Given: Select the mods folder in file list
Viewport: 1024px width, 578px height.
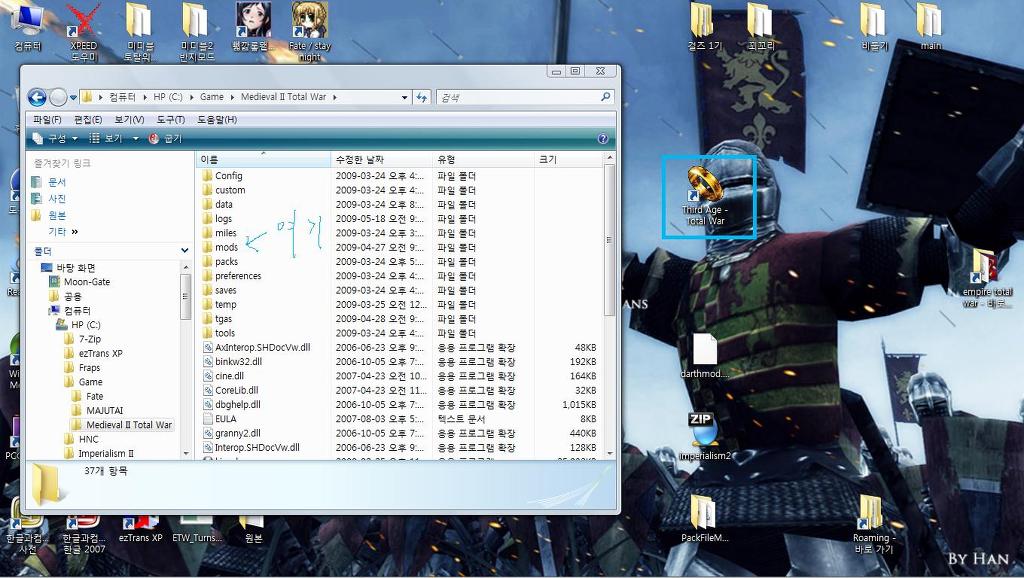Looking at the screenshot, I should [x=226, y=248].
